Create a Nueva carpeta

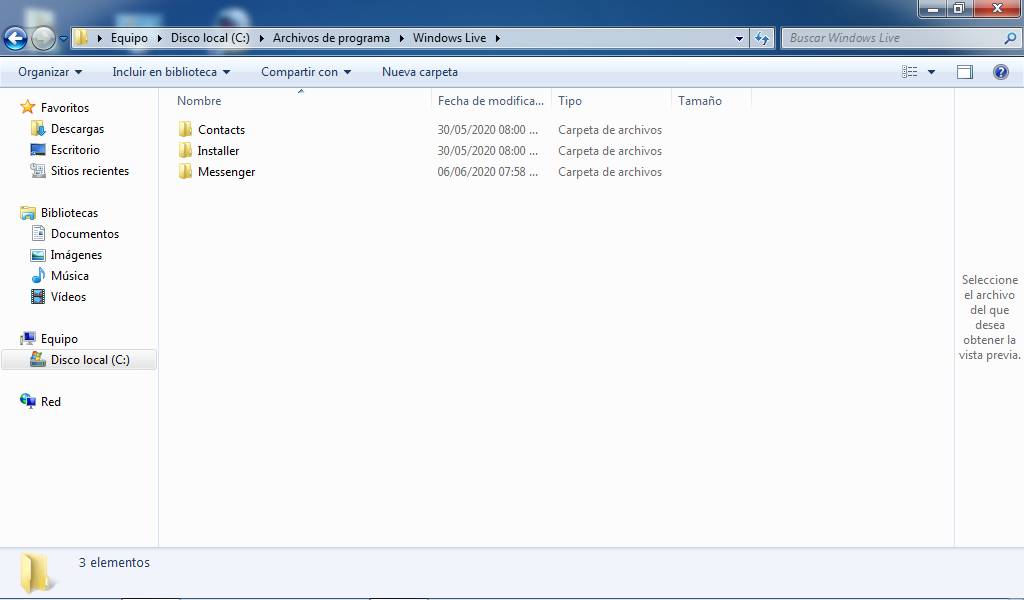[x=420, y=72]
